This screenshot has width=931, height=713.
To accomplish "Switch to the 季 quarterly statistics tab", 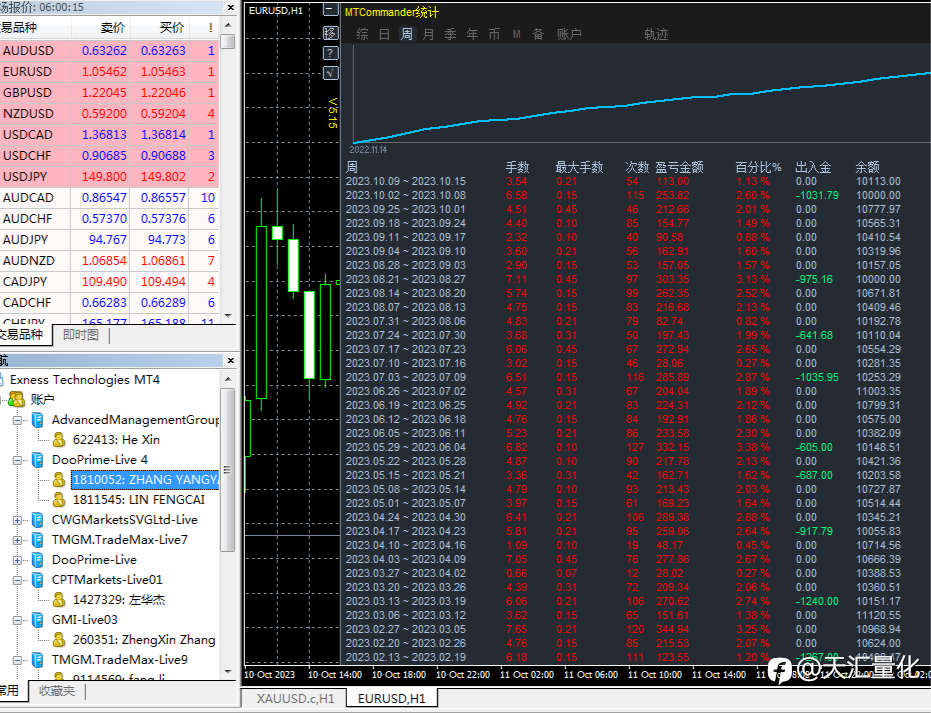I will (x=450, y=34).
